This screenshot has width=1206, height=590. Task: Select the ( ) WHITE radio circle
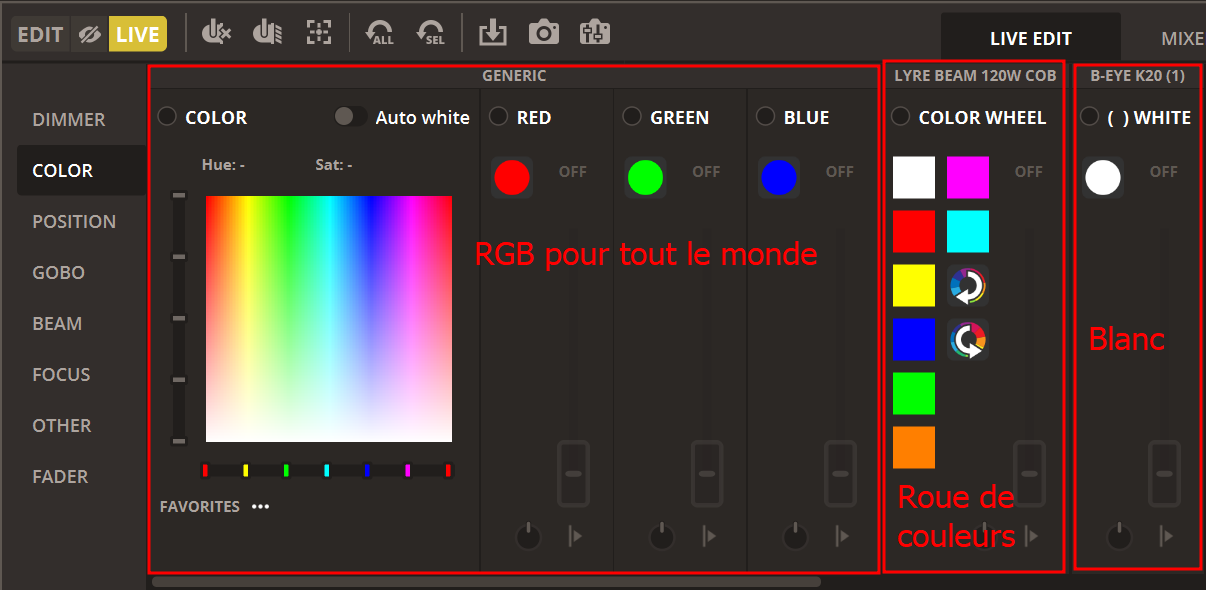pyautogui.click(x=1090, y=116)
